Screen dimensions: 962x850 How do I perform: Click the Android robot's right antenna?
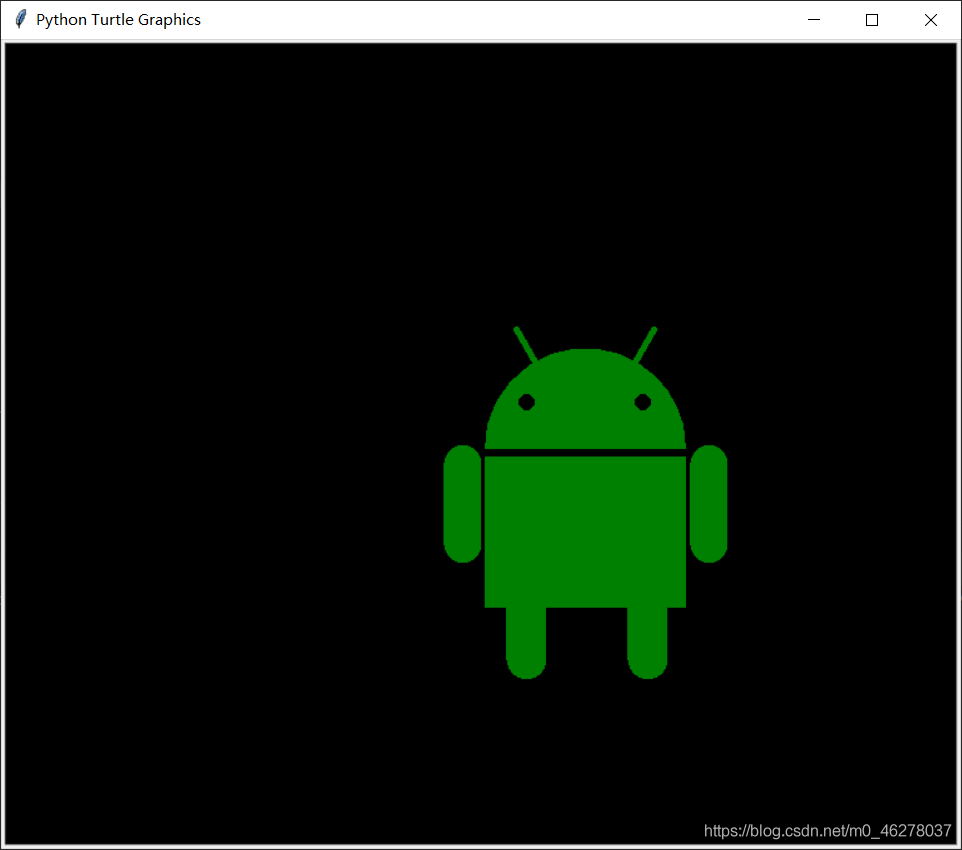645,344
